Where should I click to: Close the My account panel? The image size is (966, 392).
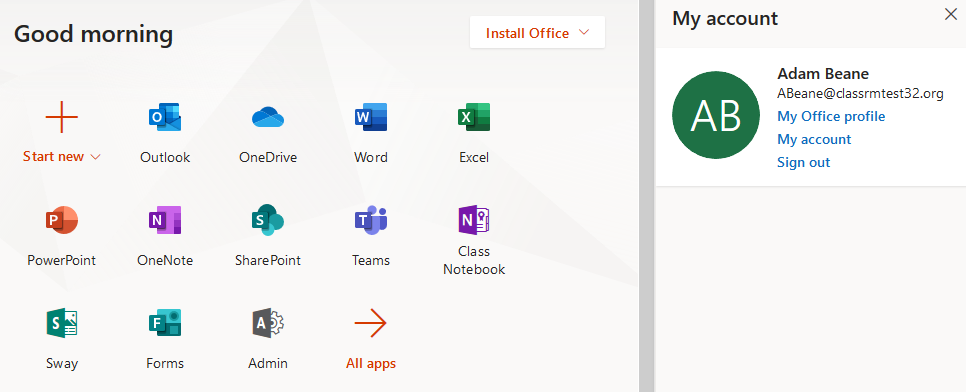(x=951, y=14)
